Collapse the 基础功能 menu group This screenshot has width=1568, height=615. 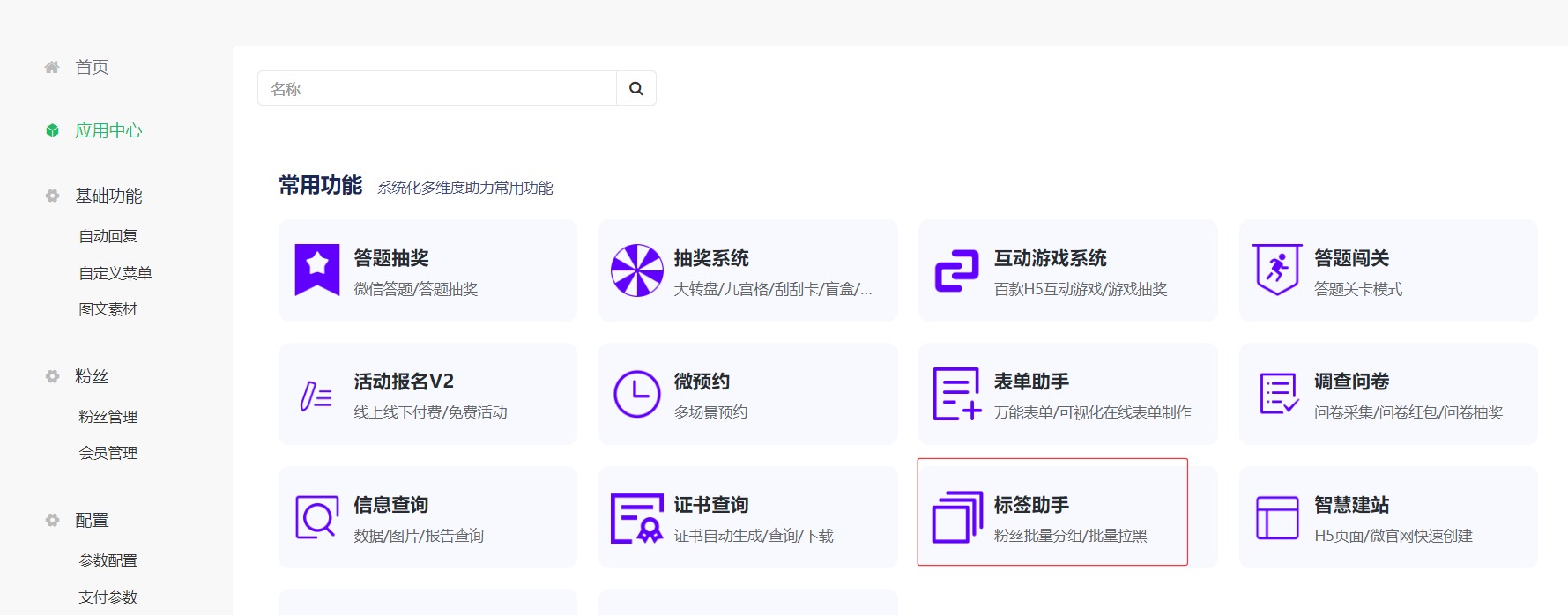pyautogui.click(x=108, y=196)
